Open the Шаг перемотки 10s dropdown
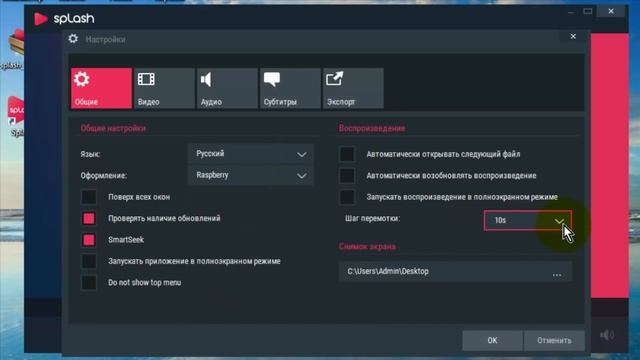 tap(527, 220)
